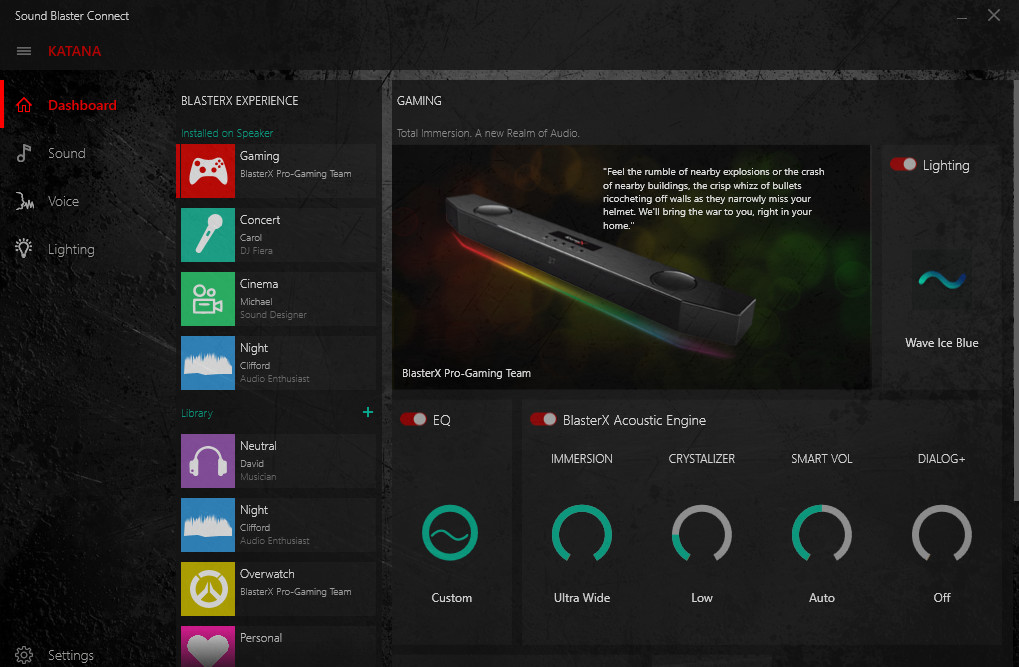The image size is (1019, 667).
Task: Minimize the Sound Blaster Connect window
Action: point(962,16)
